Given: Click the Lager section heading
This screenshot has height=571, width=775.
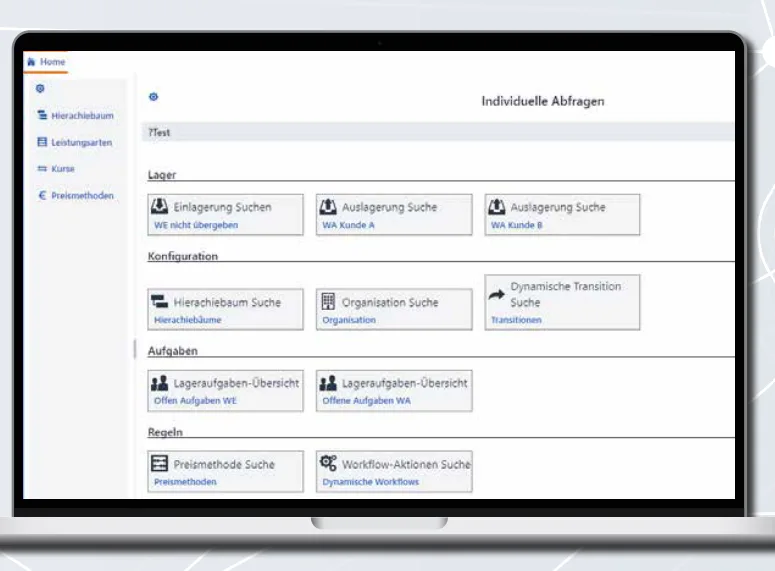Looking at the screenshot, I should click(162, 175).
